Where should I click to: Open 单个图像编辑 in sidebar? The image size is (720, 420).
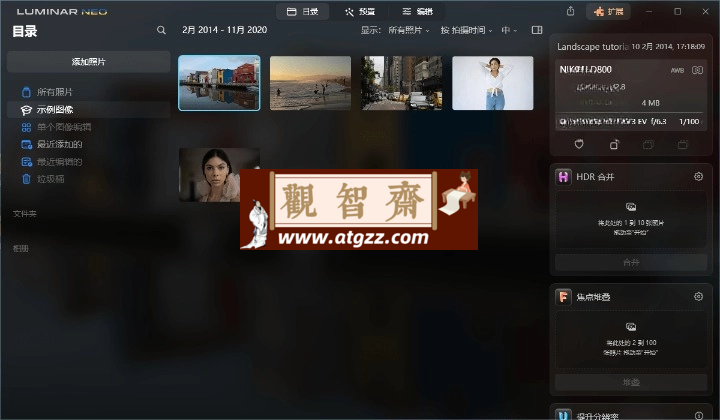click(x=89, y=127)
